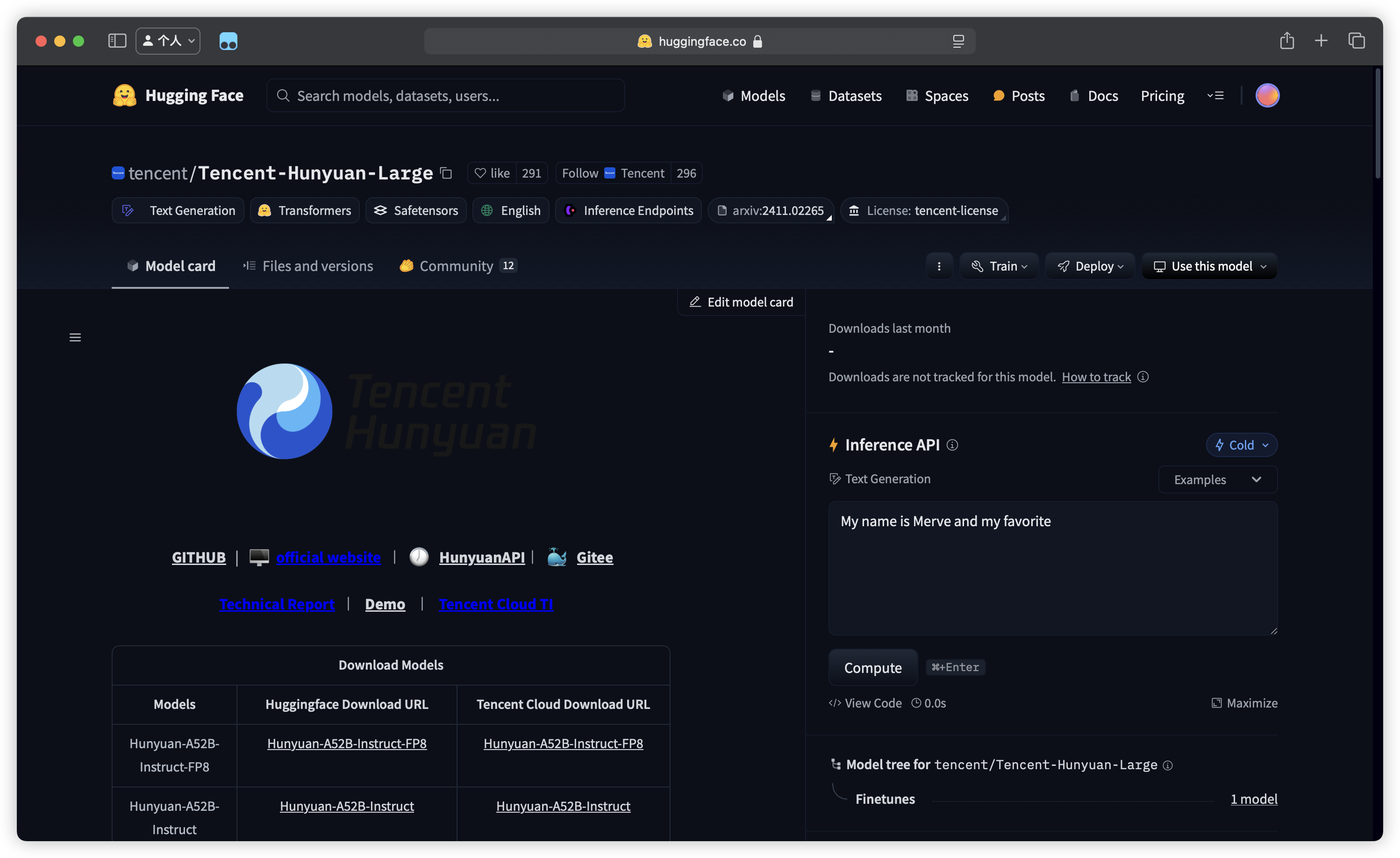Click the tencent organization icon
This screenshot has height=858, width=1400.
[118, 173]
